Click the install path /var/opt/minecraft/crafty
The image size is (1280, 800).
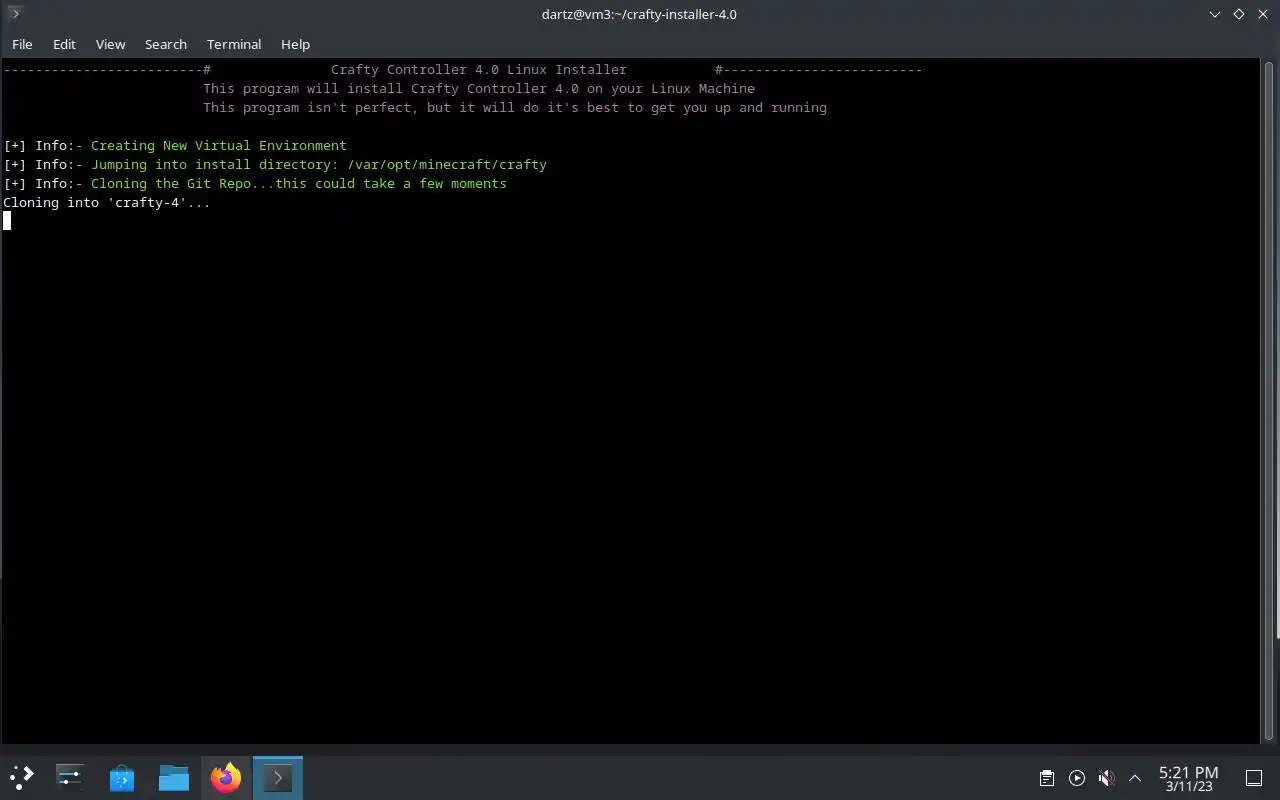pyautogui.click(x=447, y=165)
